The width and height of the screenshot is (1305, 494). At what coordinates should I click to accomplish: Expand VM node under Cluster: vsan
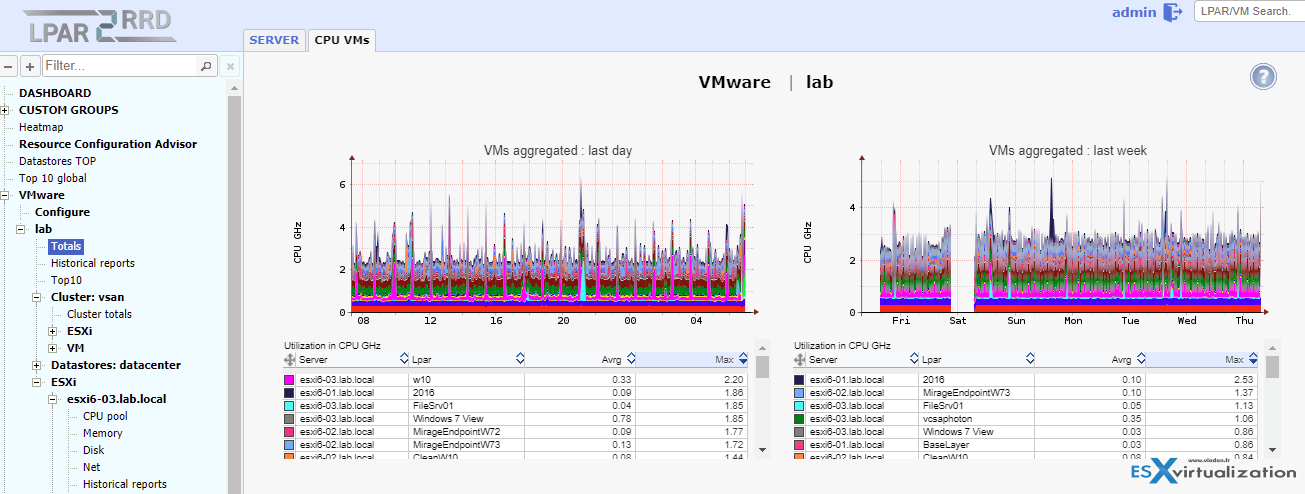pyautogui.click(x=53, y=348)
